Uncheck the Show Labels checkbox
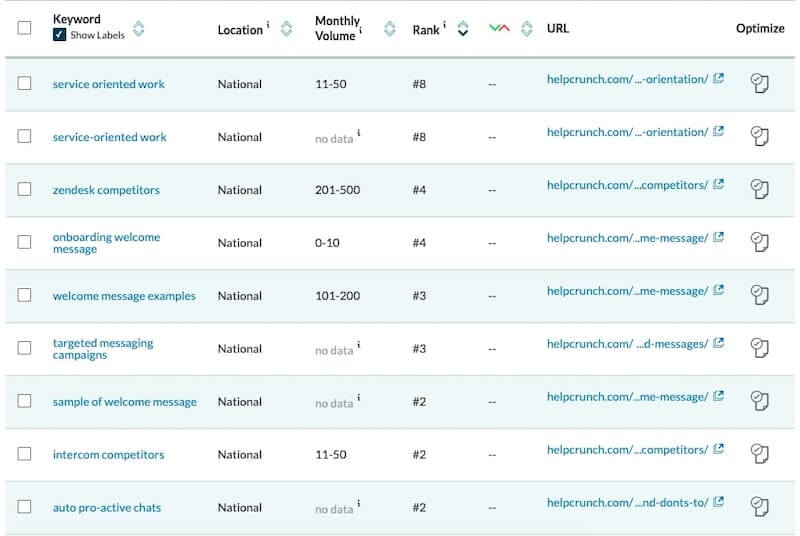The height and width of the screenshot is (536, 800). [59, 35]
